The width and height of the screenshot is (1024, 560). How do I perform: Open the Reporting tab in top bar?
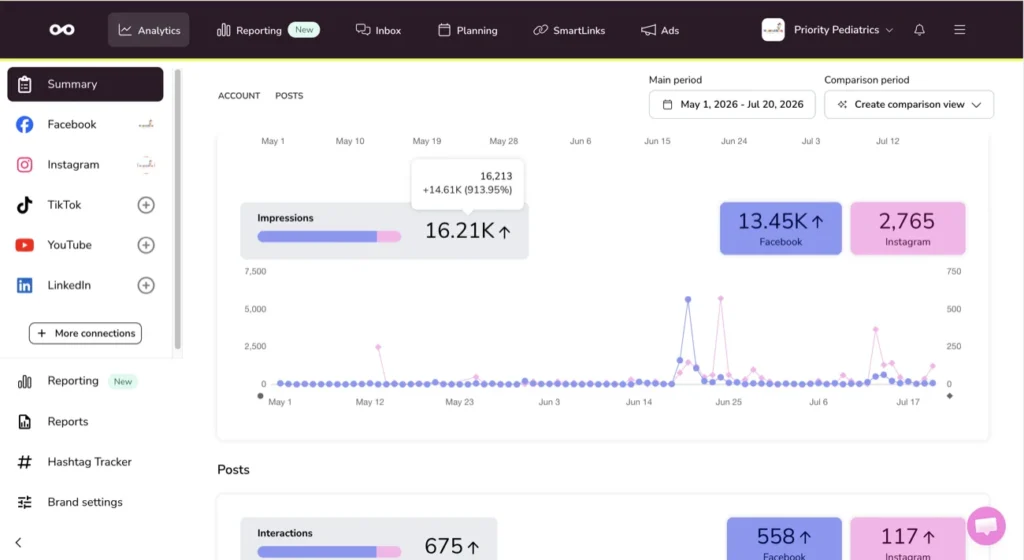click(268, 30)
